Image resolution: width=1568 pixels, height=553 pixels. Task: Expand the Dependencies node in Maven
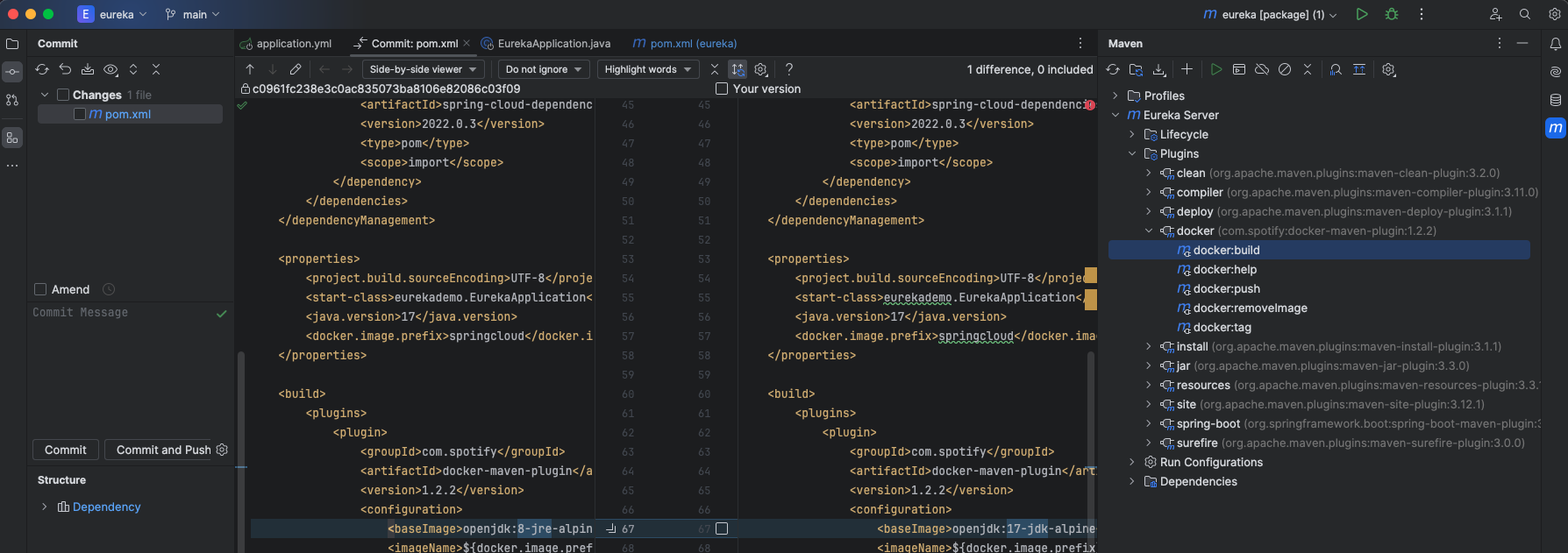tap(1132, 481)
